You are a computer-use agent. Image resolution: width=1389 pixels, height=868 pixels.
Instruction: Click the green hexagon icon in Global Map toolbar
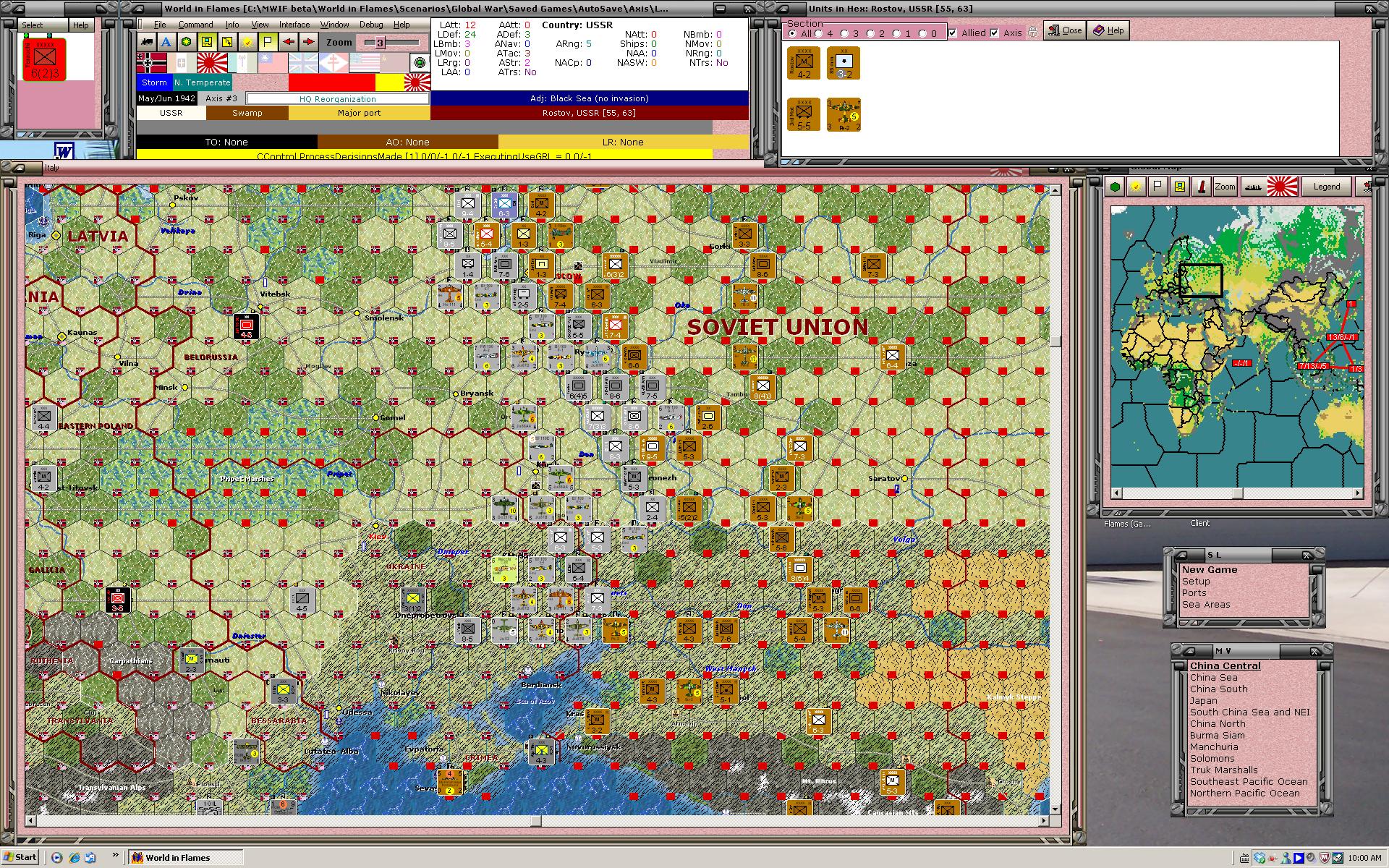tap(1115, 187)
